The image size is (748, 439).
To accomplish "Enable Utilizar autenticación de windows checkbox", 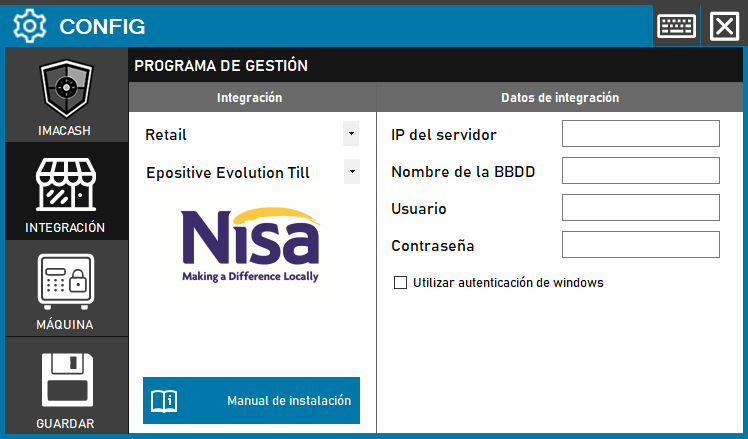I will pos(401,283).
